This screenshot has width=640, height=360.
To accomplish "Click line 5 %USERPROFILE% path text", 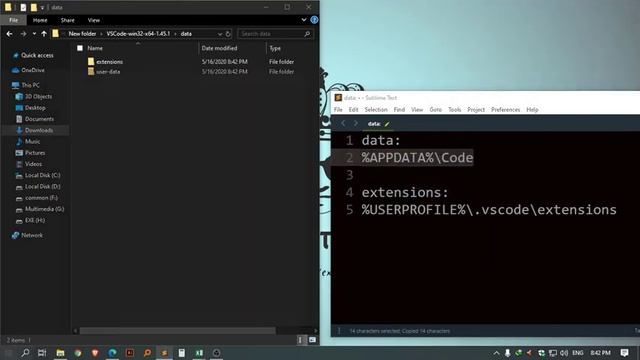I will (489, 210).
